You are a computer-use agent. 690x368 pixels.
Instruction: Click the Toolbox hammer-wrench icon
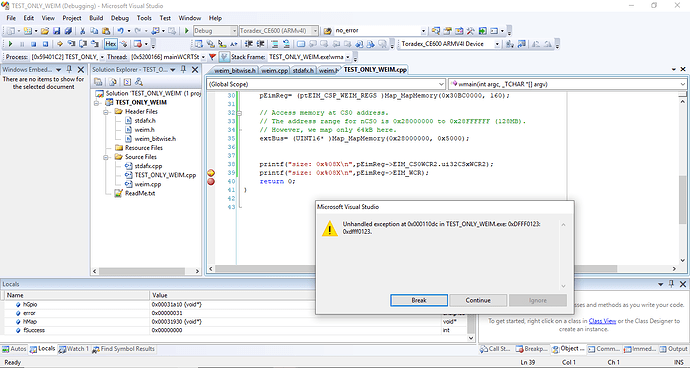coord(471,31)
